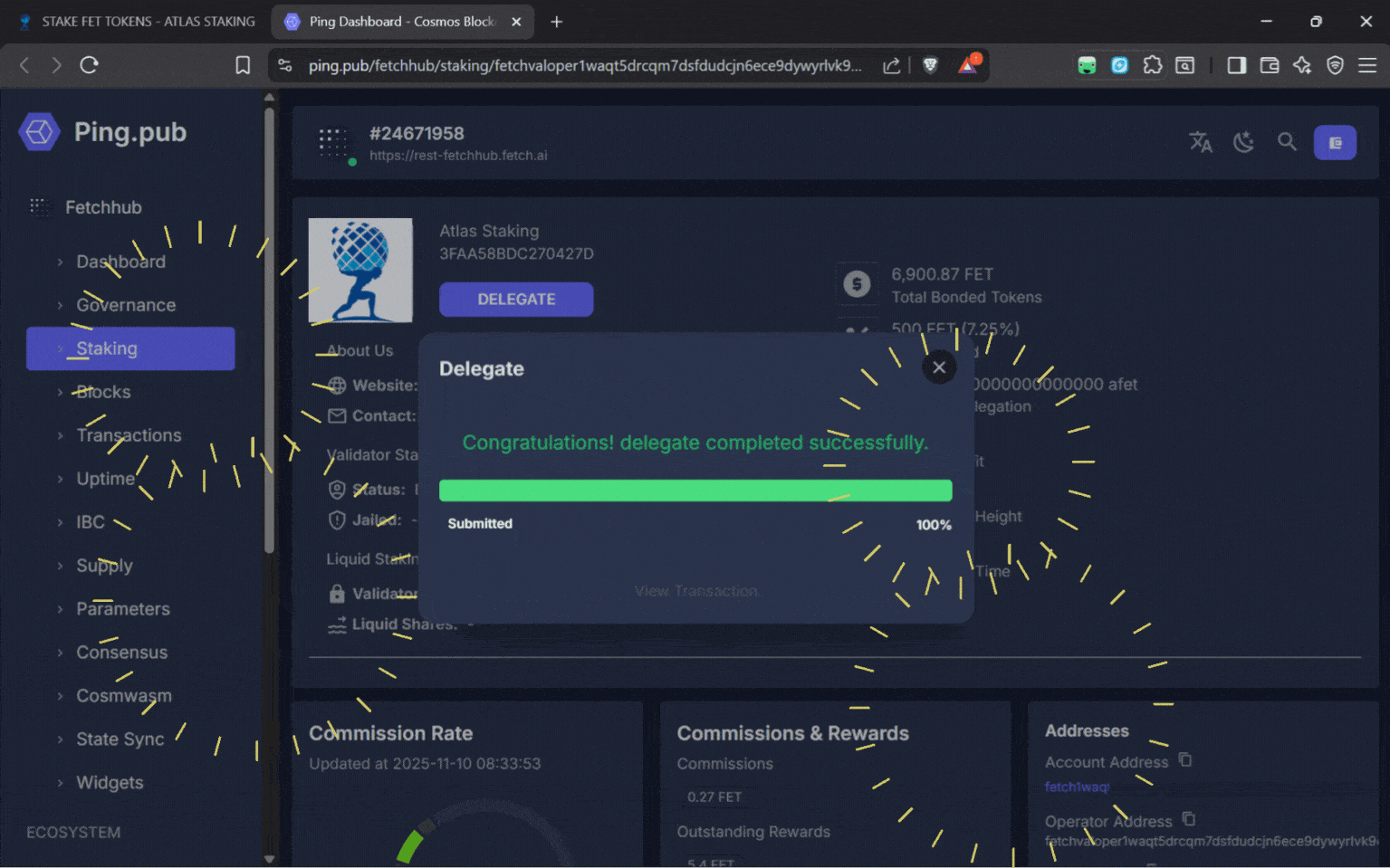Expand the Dashboard sidebar section
1390x868 pixels.
pyautogui.click(x=120, y=262)
